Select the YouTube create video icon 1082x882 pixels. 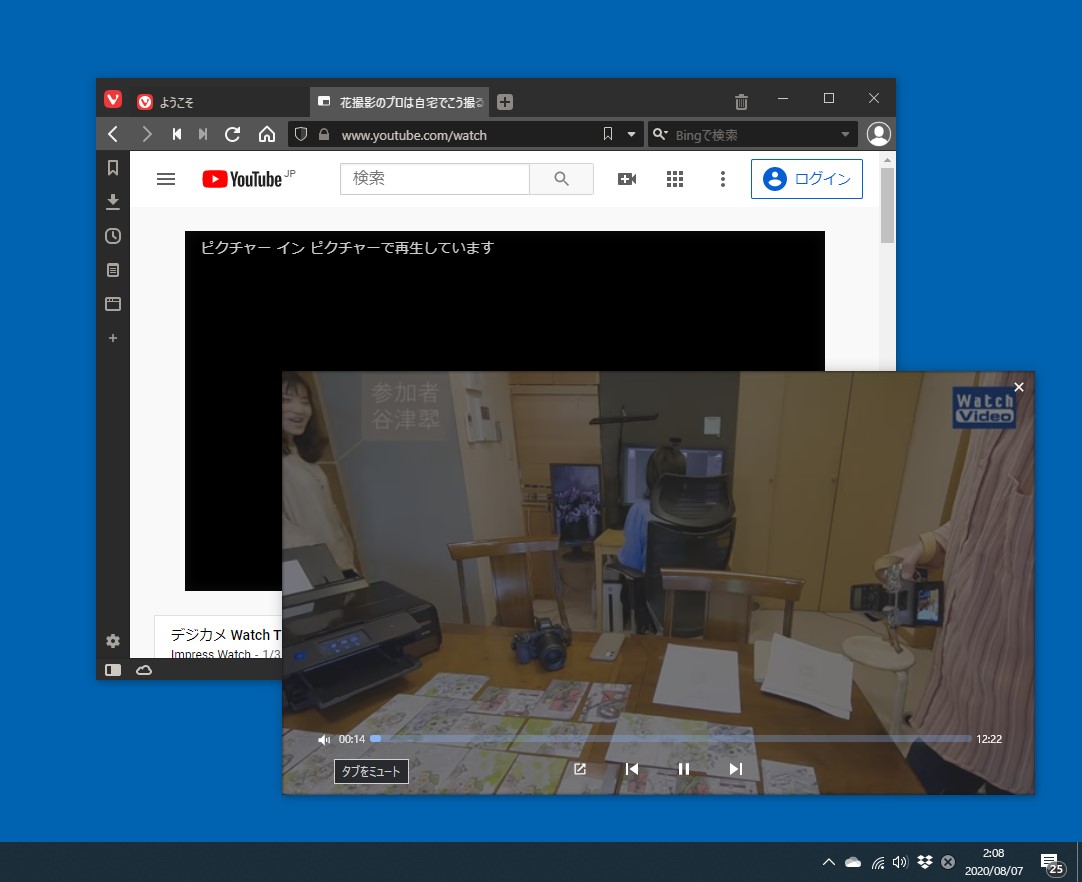tap(626, 178)
